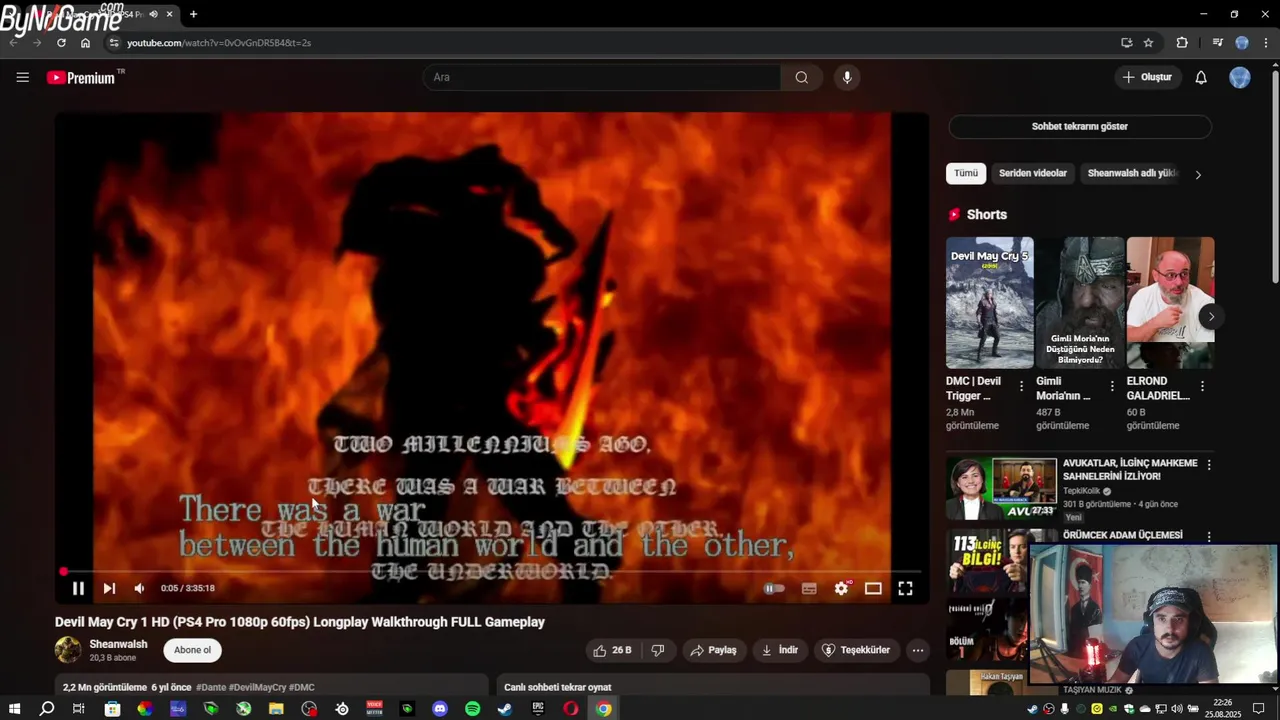Show next Shorts with arrow
The width and height of the screenshot is (1280, 720).
pos(1211,316)
